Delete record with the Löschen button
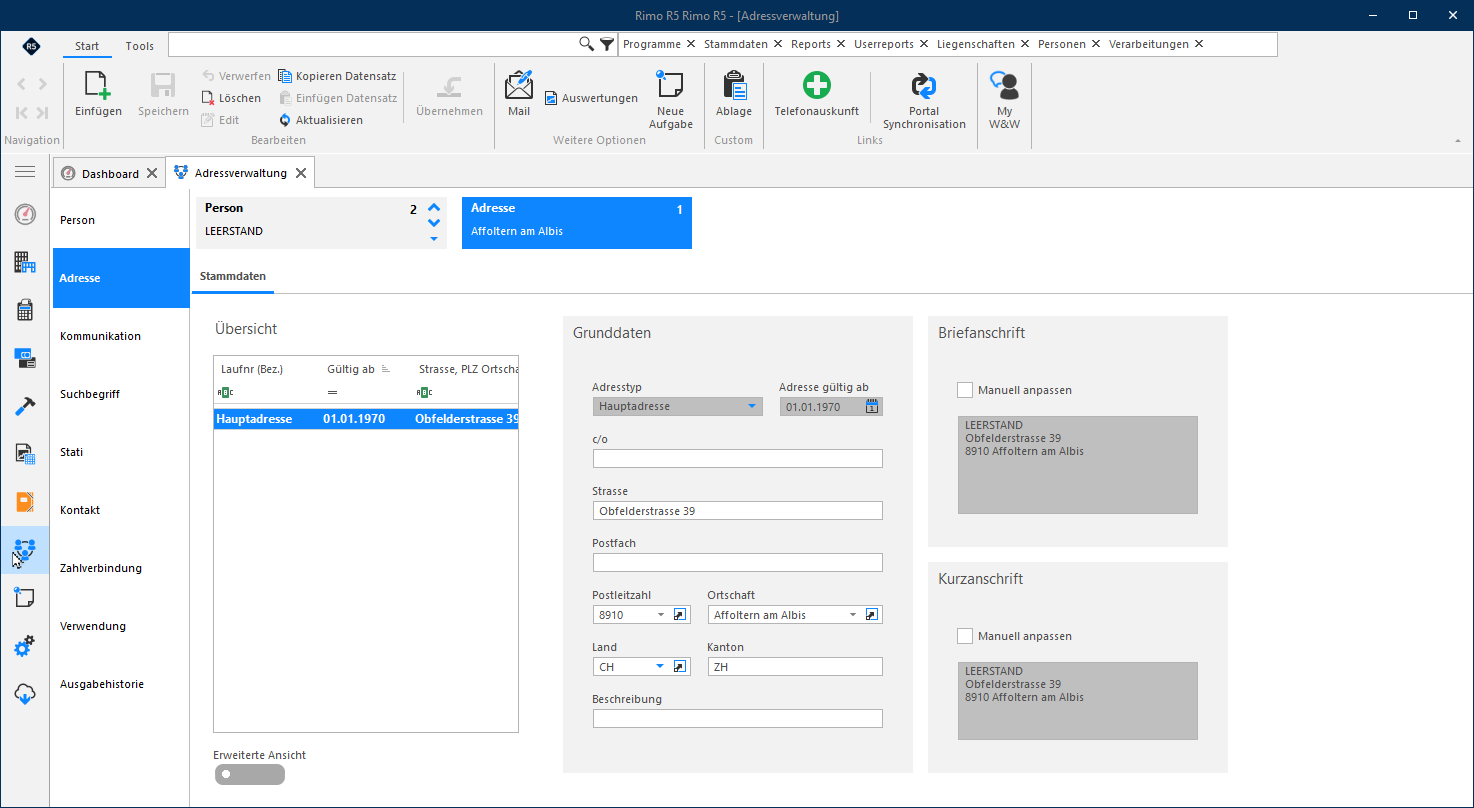This screenshot has height=808, width=1474. pyautogui.click(x=231, y=98)
